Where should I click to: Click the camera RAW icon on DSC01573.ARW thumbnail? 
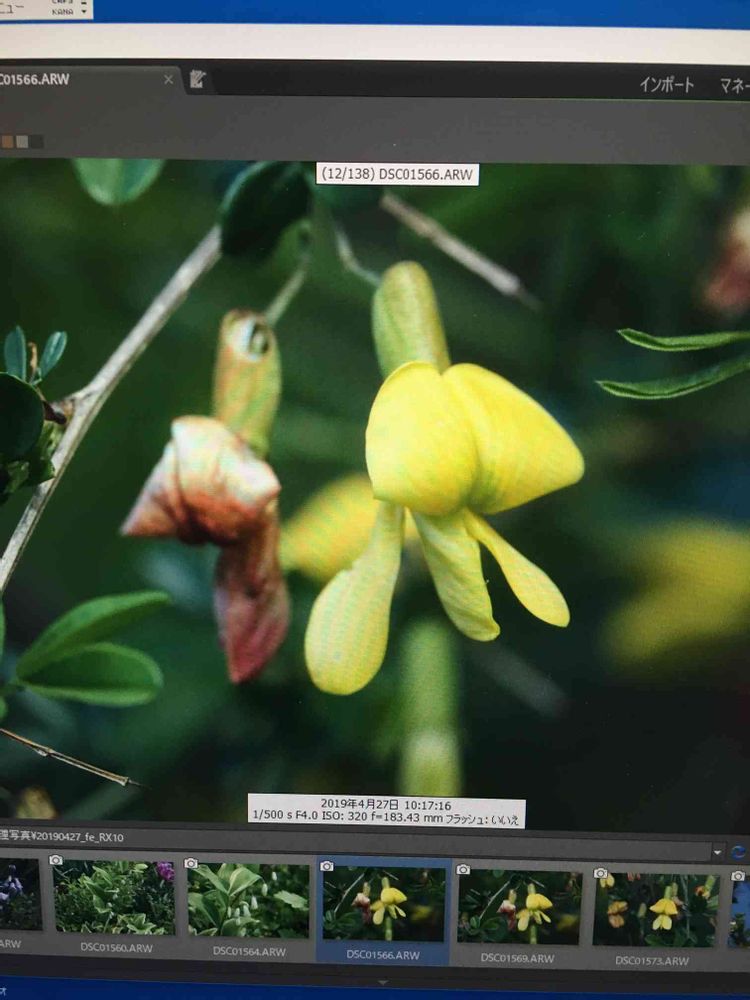pos(600,872)
